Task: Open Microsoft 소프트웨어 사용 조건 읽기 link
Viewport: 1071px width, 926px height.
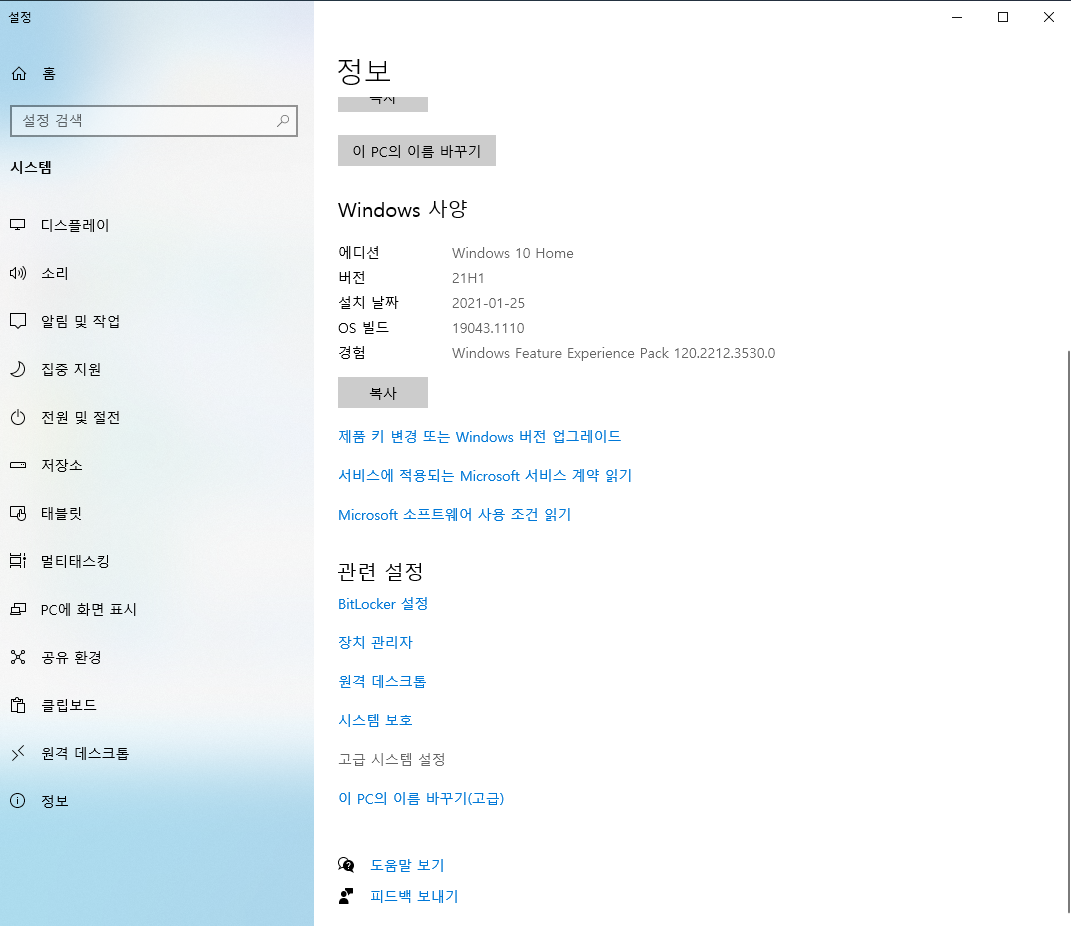Action: [x=454, y=514]
